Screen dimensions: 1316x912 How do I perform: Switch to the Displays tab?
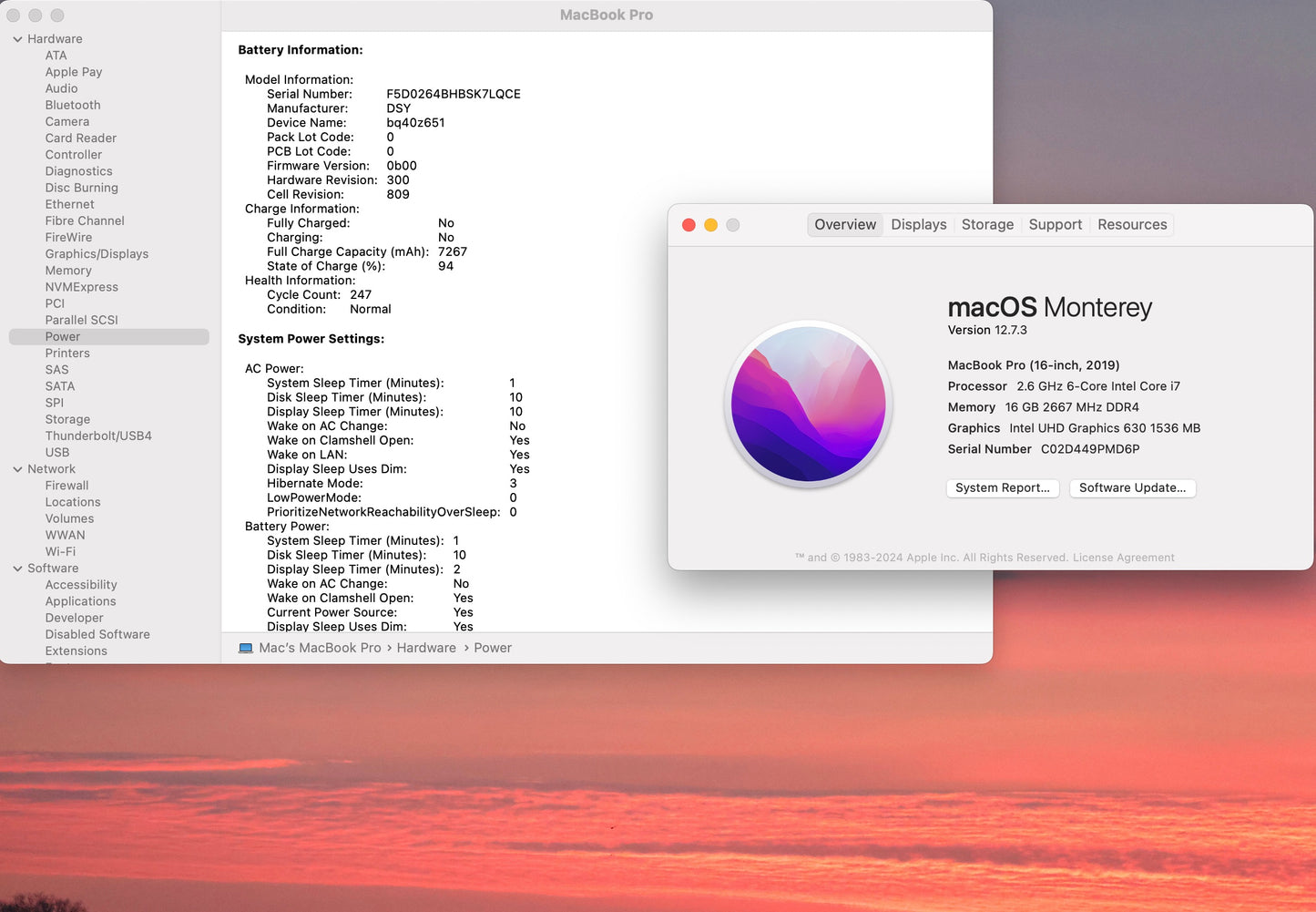click(918, 225)
